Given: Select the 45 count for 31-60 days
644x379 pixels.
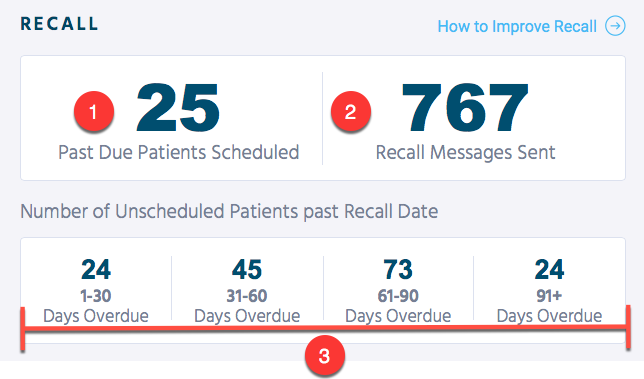Looking at the screenshot, I should [x=247, y=270].
